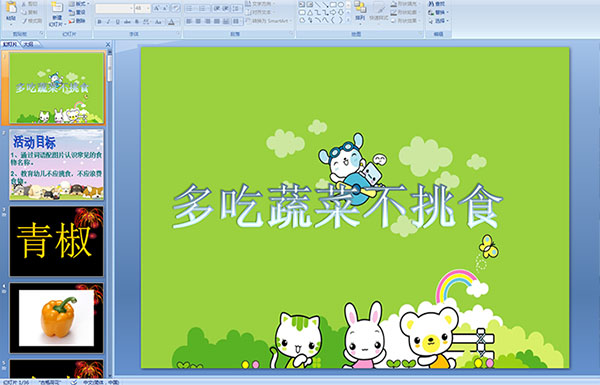Screen dimensions: 600x385
Task: Click the font color swatch button
Action: point(171,22)
